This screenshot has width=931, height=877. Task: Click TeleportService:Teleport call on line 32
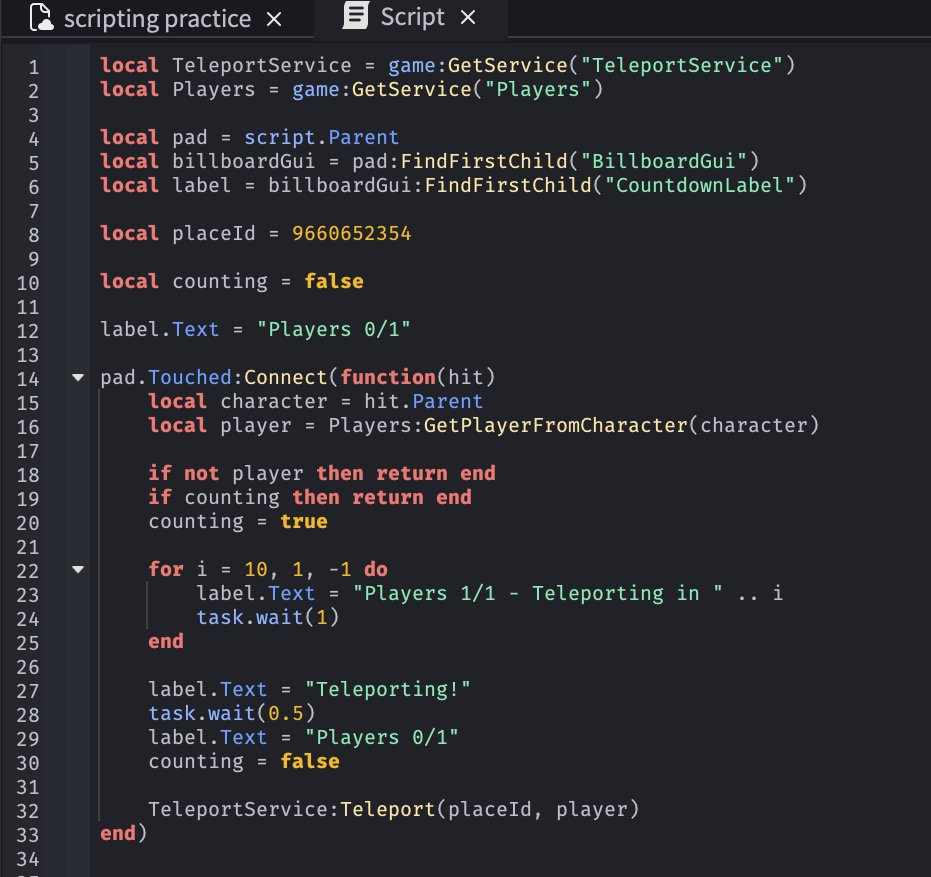pyautogui.click(x=394, y=809)
